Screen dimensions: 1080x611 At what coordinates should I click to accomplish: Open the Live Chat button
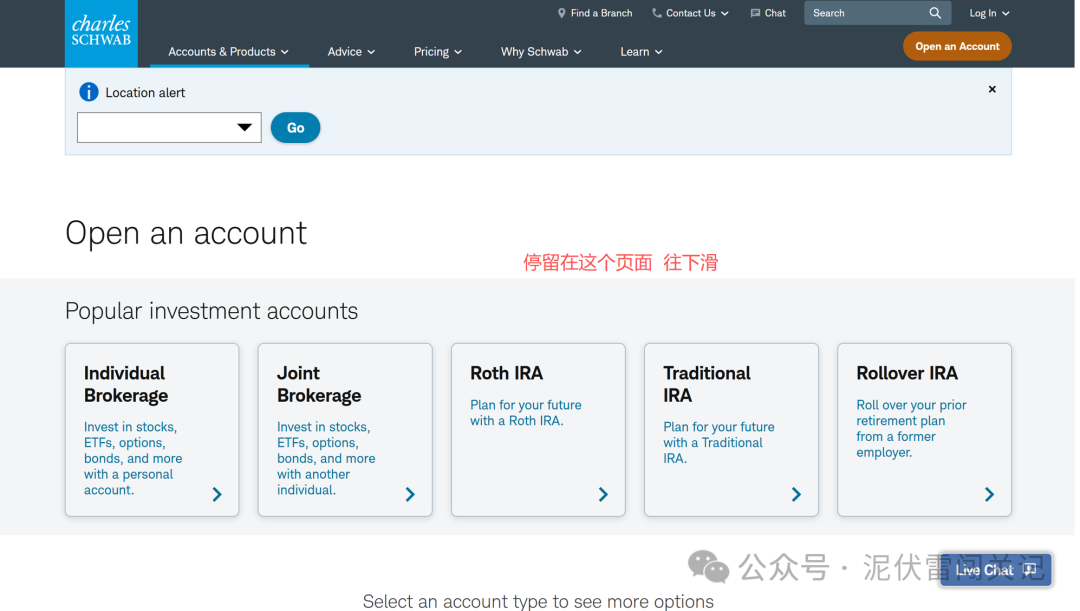point(995,570)
